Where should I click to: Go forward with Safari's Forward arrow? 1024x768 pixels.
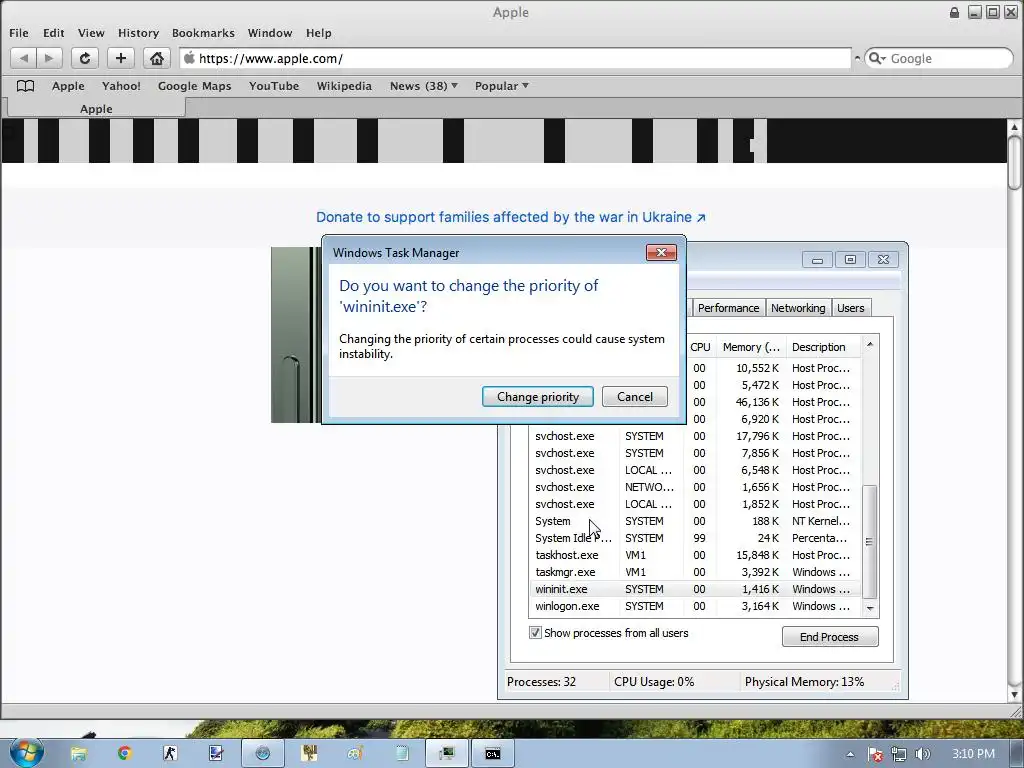click(49, 58)
